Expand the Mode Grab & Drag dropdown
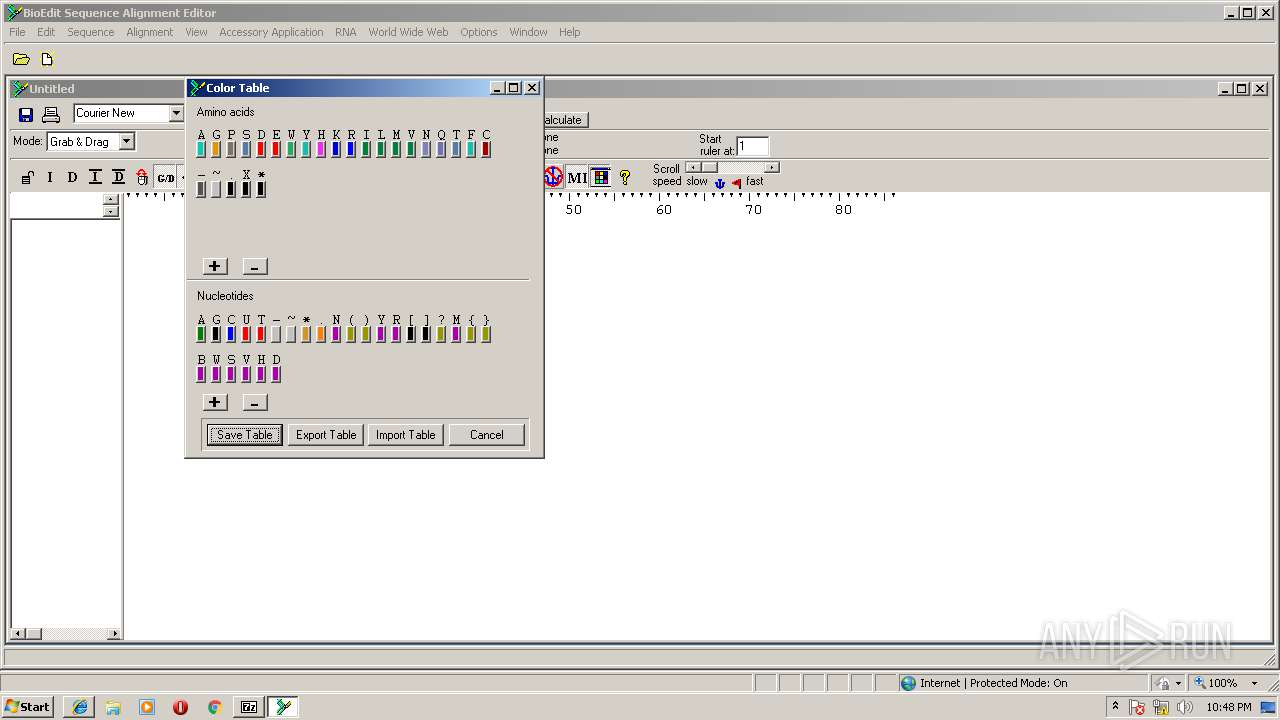Viewport: 1280px width, 720px height. (x=126, y=142)
